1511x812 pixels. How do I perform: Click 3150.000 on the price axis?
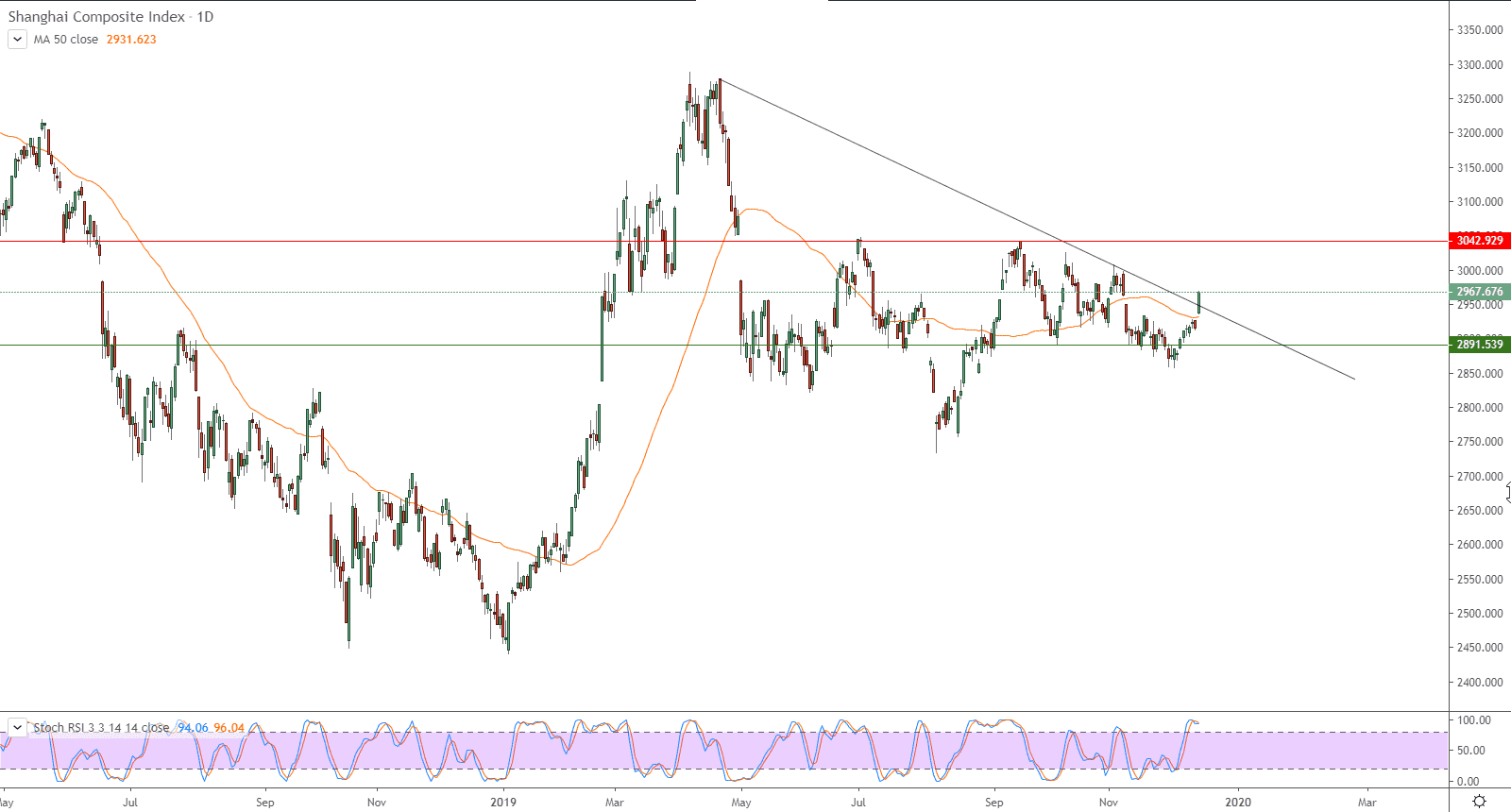tap(1480, 168)
